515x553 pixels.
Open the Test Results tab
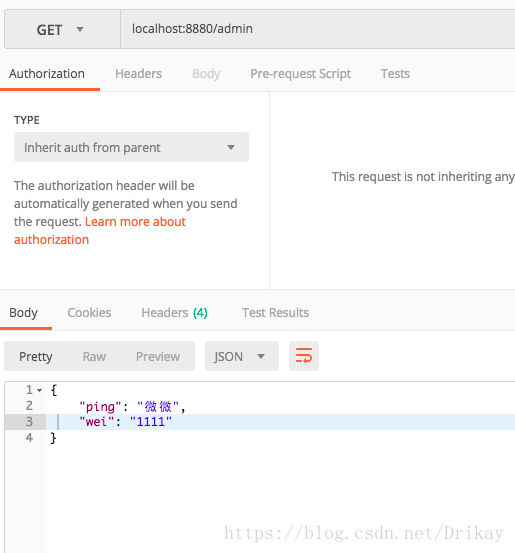275,313
